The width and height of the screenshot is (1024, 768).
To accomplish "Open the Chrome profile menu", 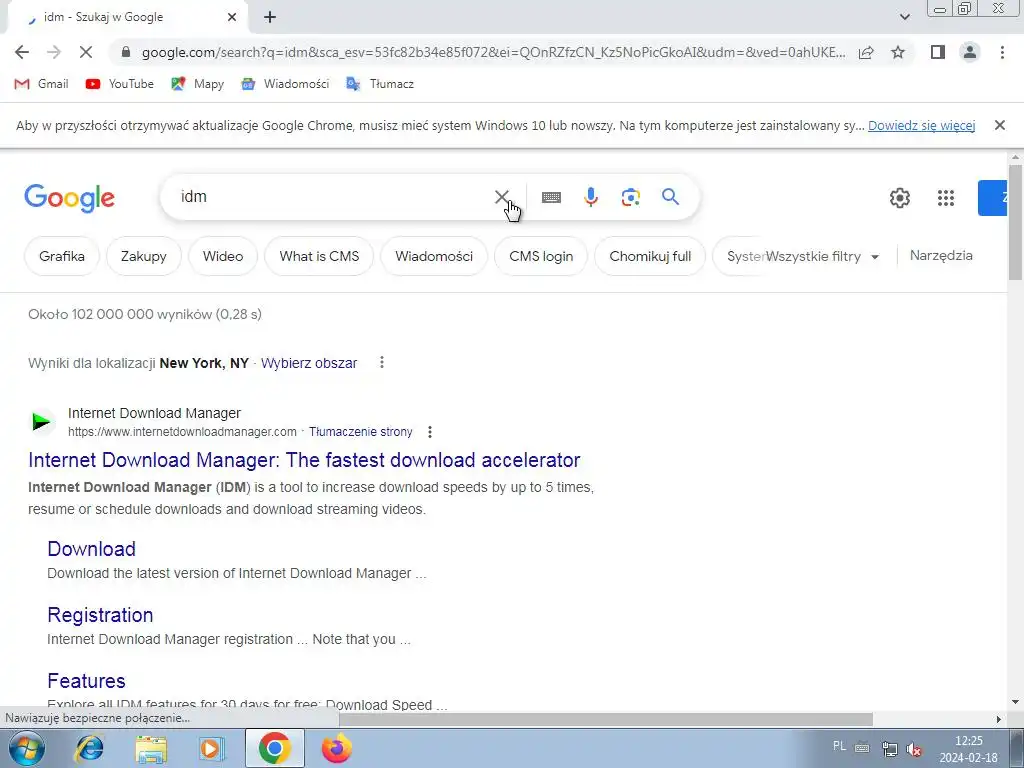I will pos(970,52).
